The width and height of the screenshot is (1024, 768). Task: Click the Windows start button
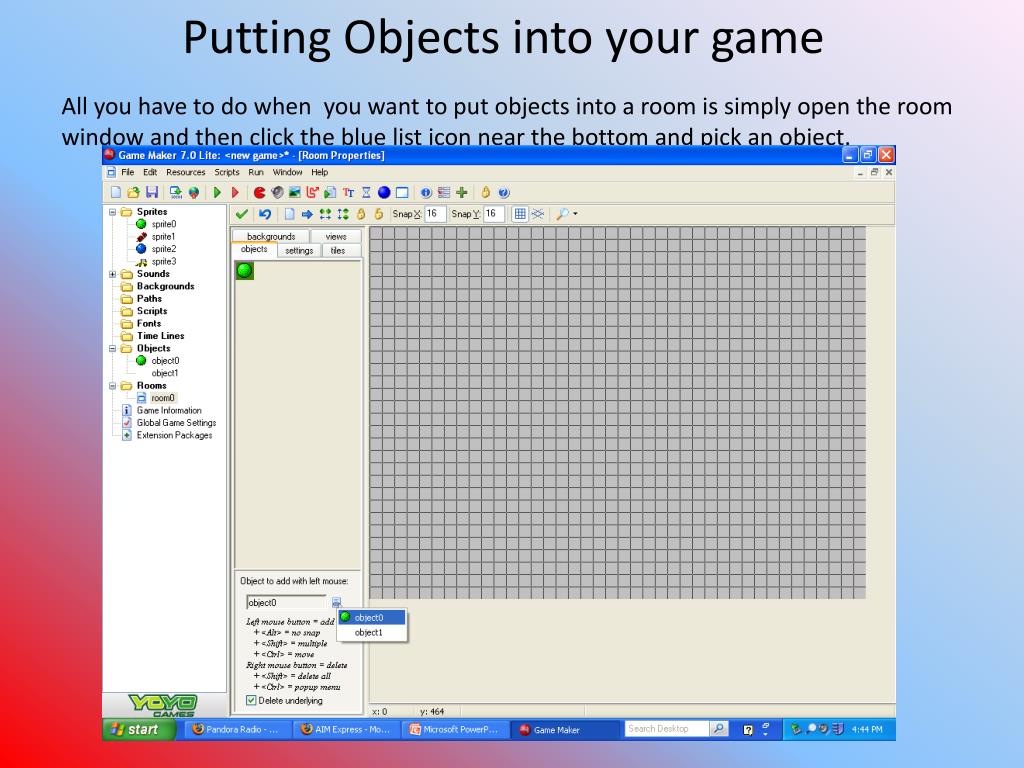[x=138, y=729]
